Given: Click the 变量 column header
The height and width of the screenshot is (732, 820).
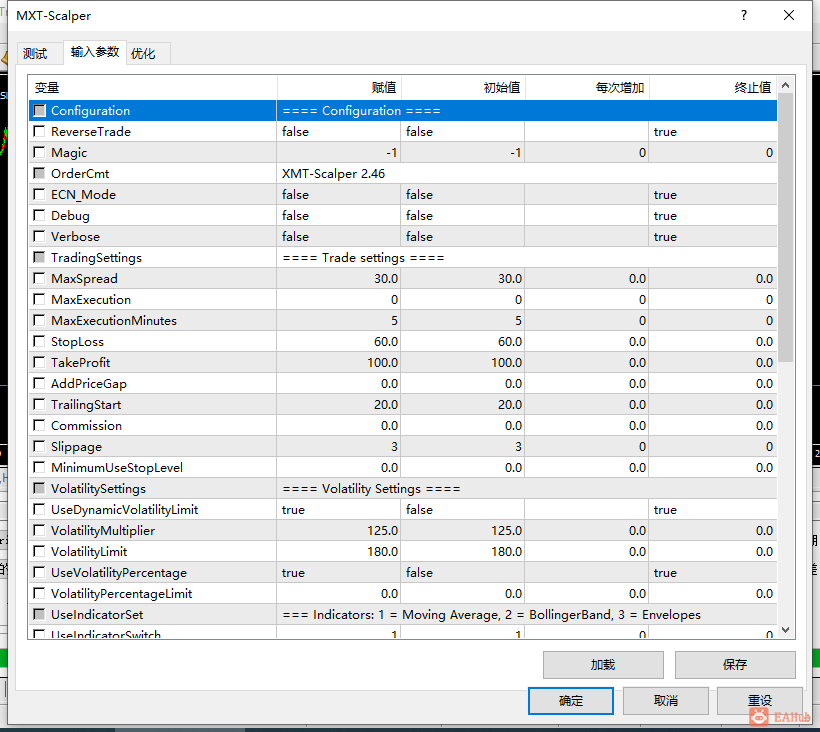Looking at the screenshot, I should click(153, 87).
